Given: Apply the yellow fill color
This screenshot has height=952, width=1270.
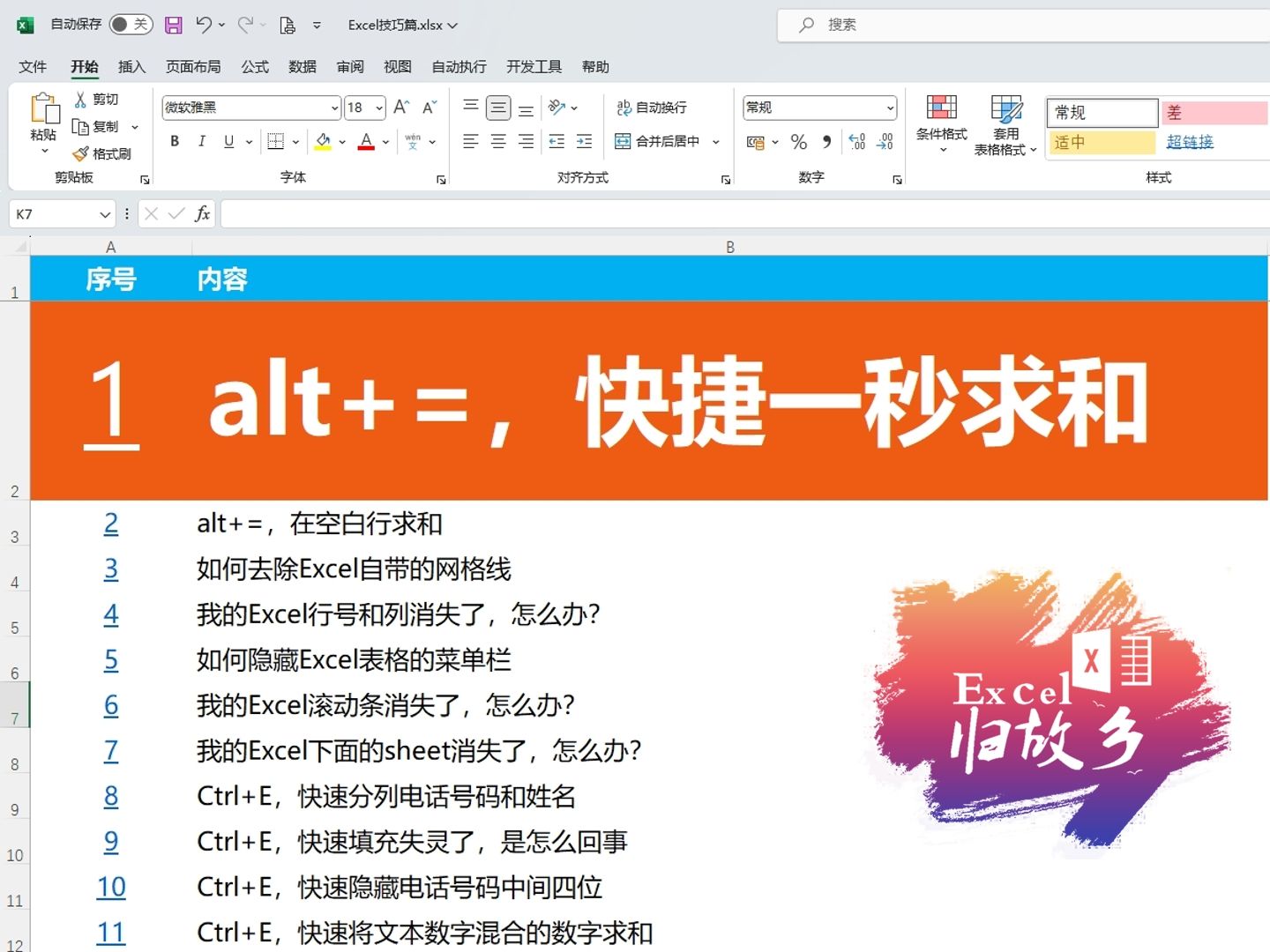Looking at the screenshot, I should [x=323, y=141].
